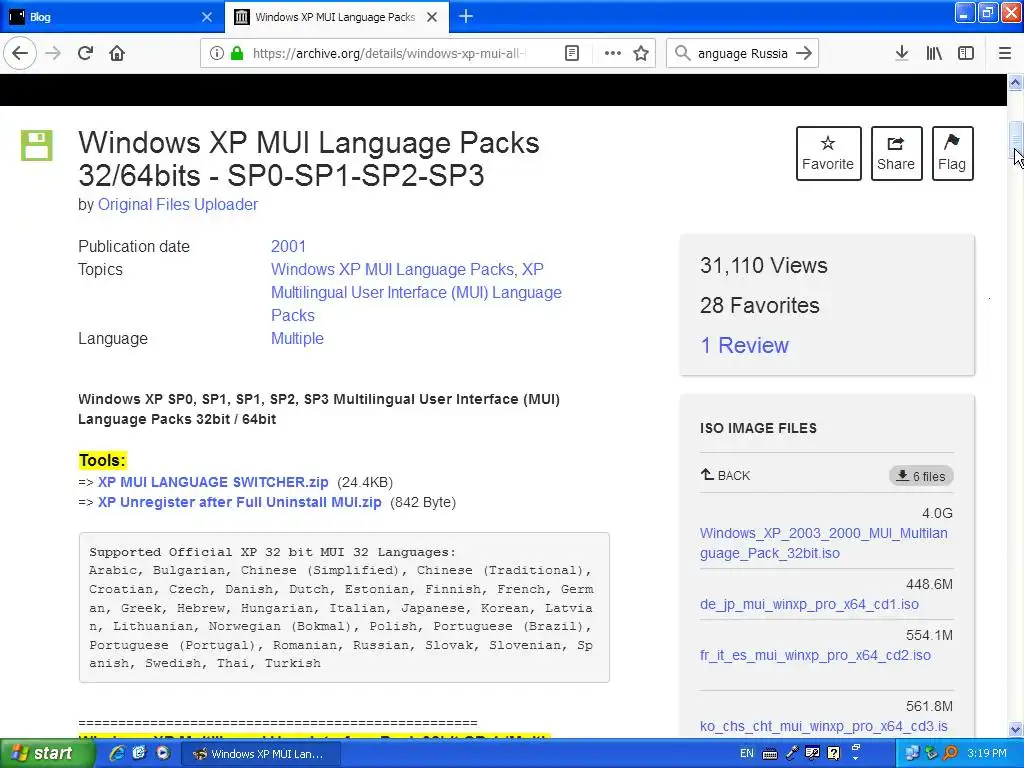Viewport: 1024px width, 768px height.
Task: Click the green floppy disk software icon
Action: [37, 145]
